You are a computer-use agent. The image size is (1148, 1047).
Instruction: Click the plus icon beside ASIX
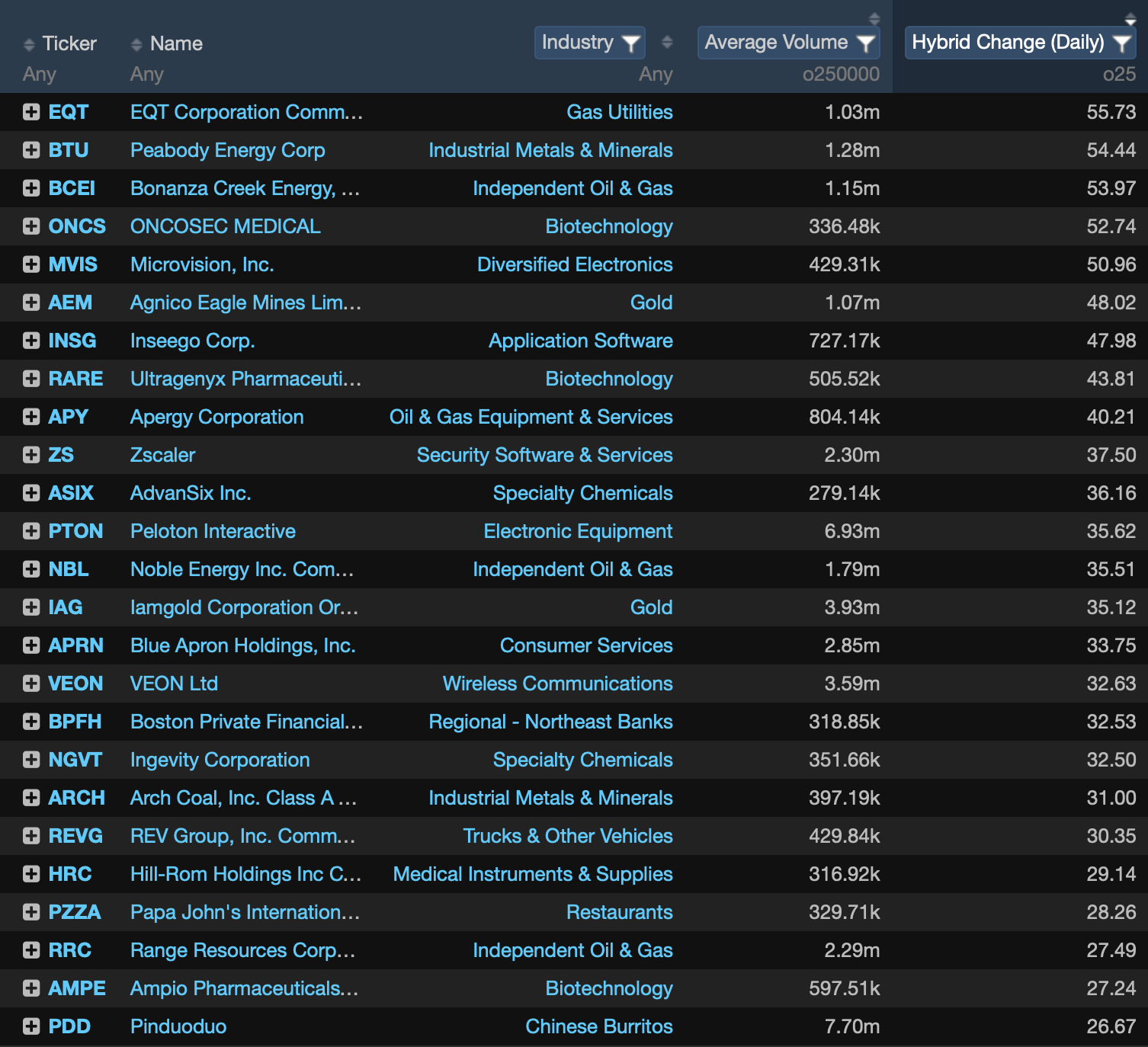tap(31, 493)
